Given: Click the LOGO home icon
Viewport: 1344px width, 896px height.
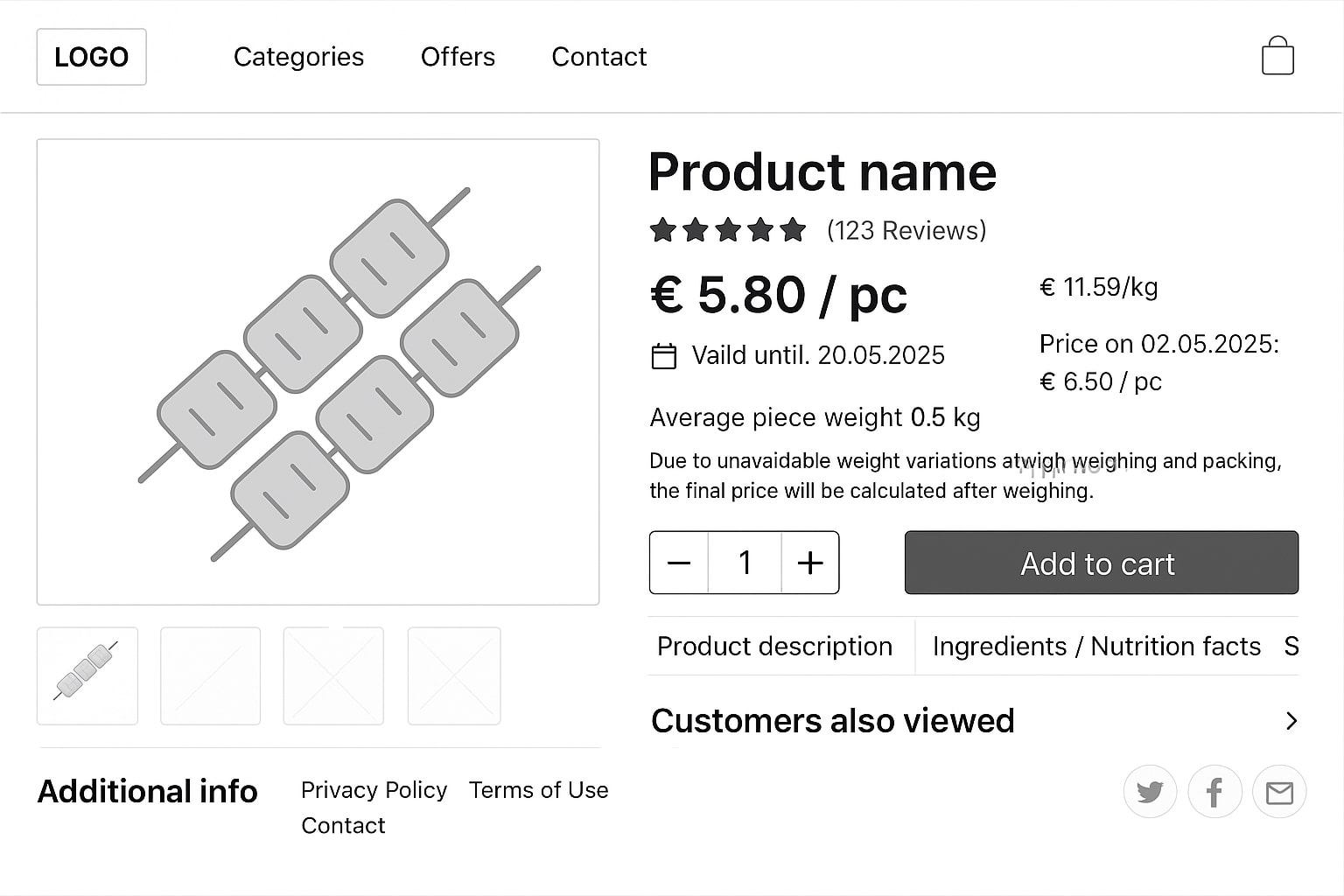Looking at the screenshot, I should (91, 57).
